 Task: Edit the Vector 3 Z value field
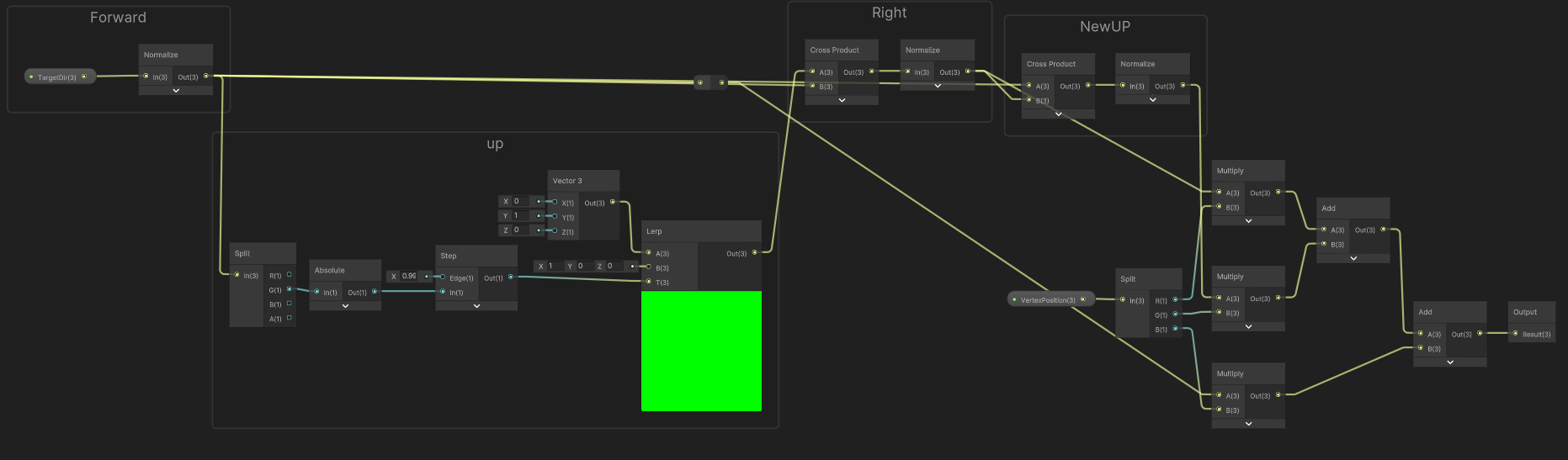[x=521, y=230]
